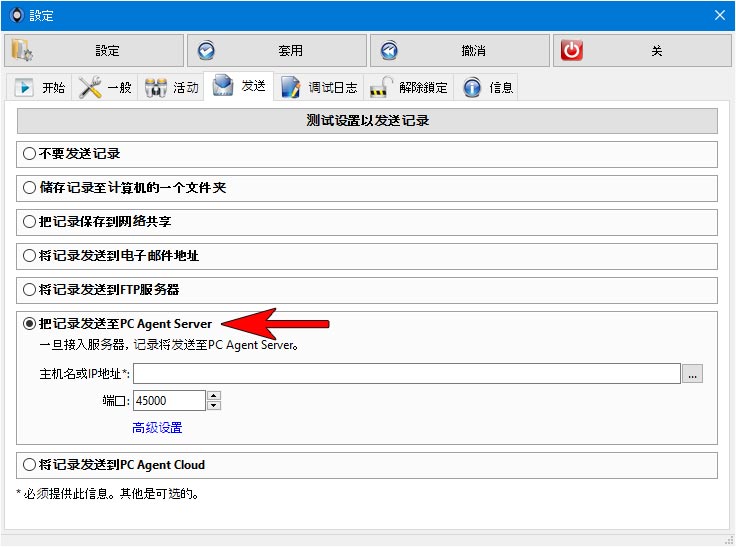
Task: Select 将记录发送到PC Agent Cloud option
Action: 30,464
